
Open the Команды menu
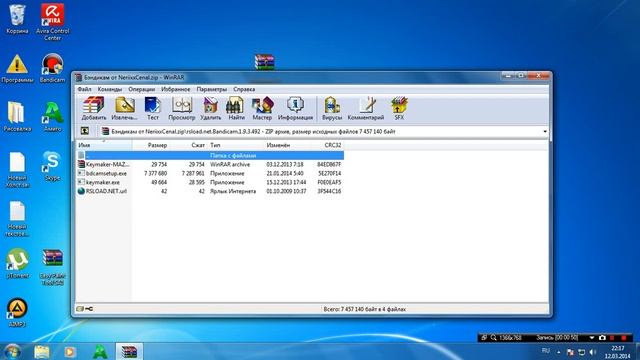tap(109, 89)
